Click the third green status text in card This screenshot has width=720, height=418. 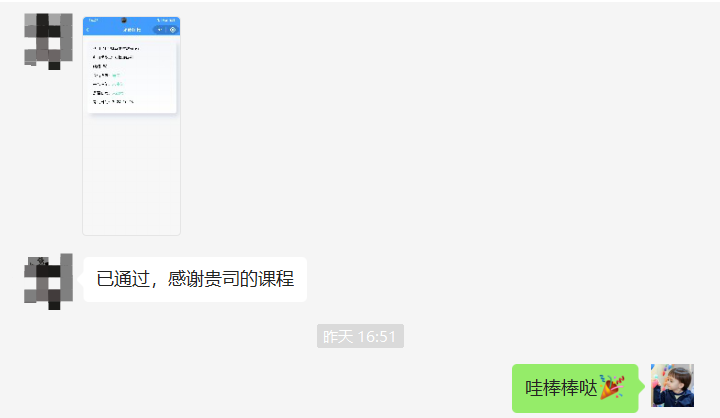[x=118, y=93]
